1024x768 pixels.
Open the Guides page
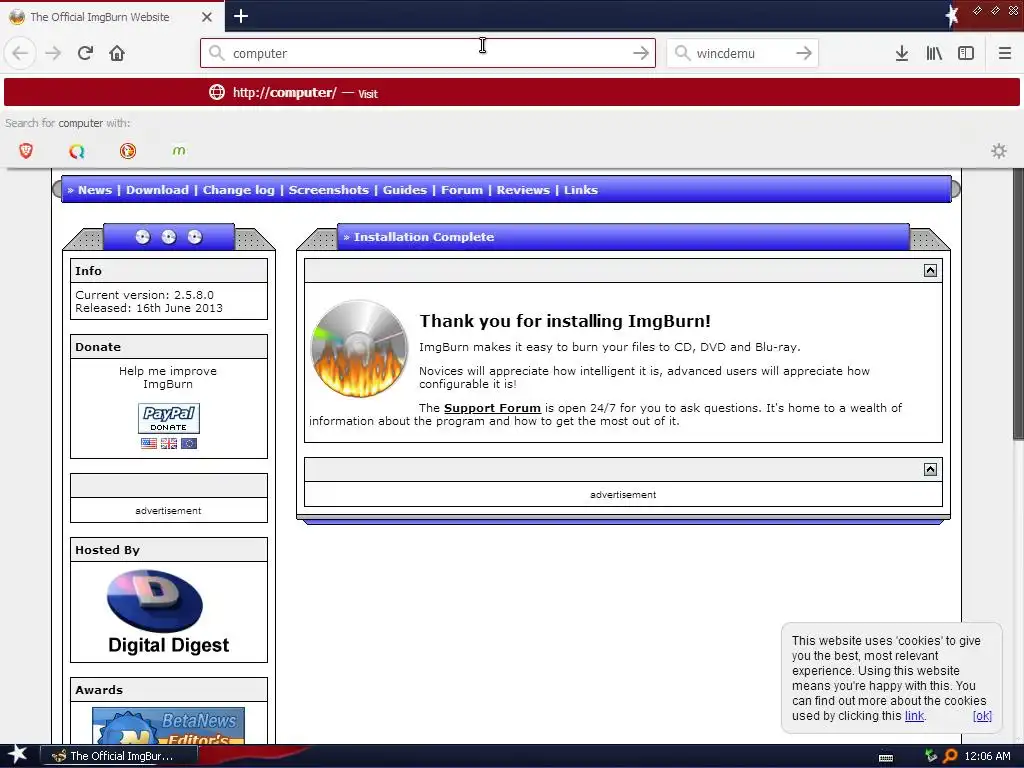coord(405,190)
